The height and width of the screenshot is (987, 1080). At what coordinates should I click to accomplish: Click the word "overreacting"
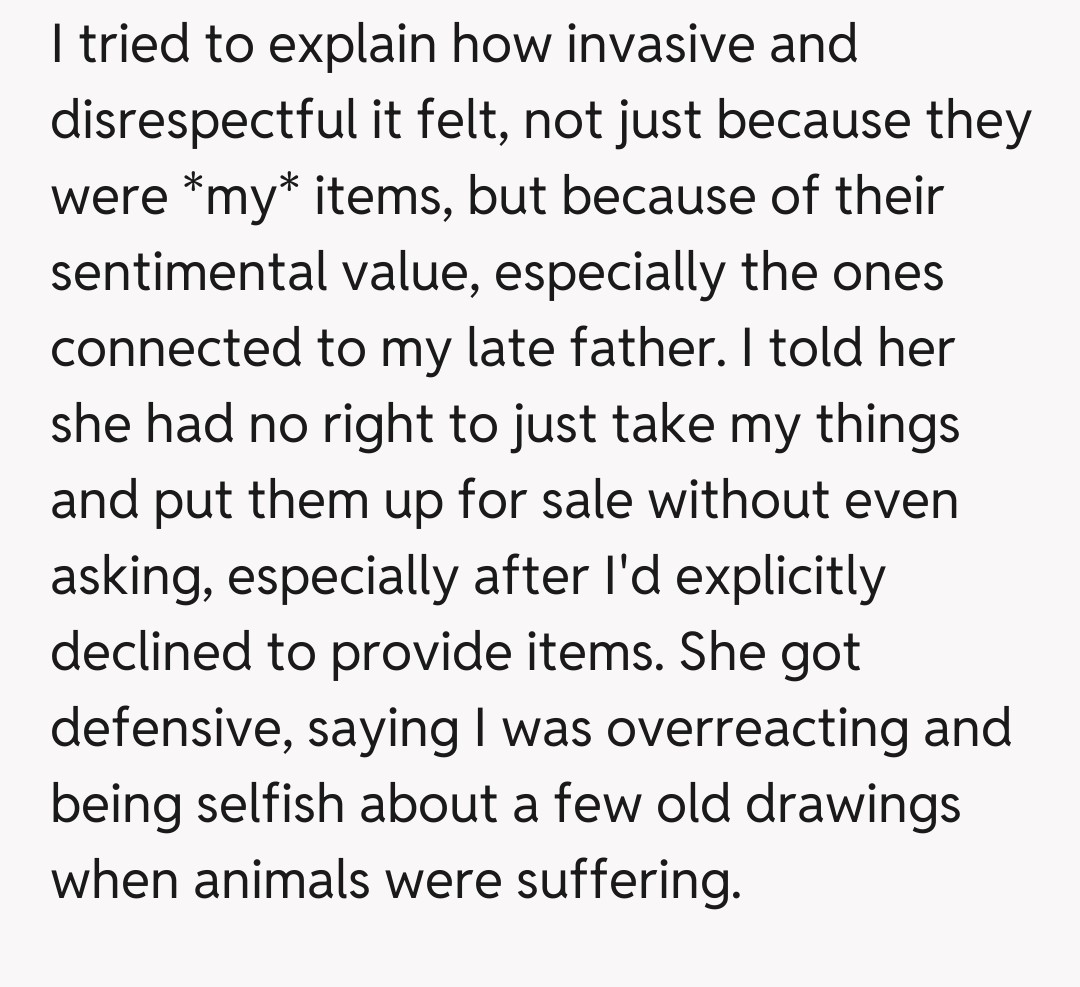coord(757,728)
